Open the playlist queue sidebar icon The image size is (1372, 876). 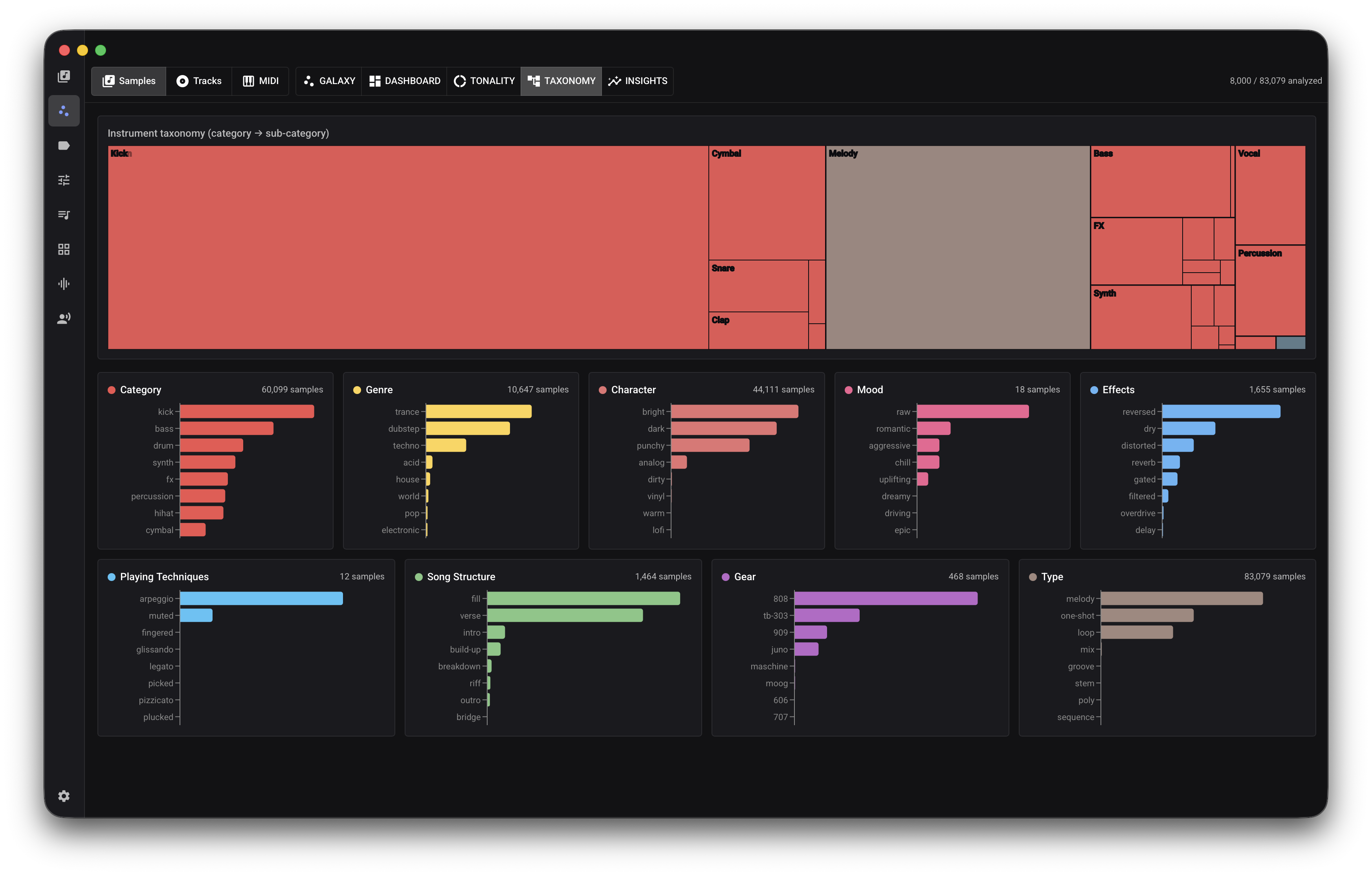pyautogui.click(x=64, y=215)
